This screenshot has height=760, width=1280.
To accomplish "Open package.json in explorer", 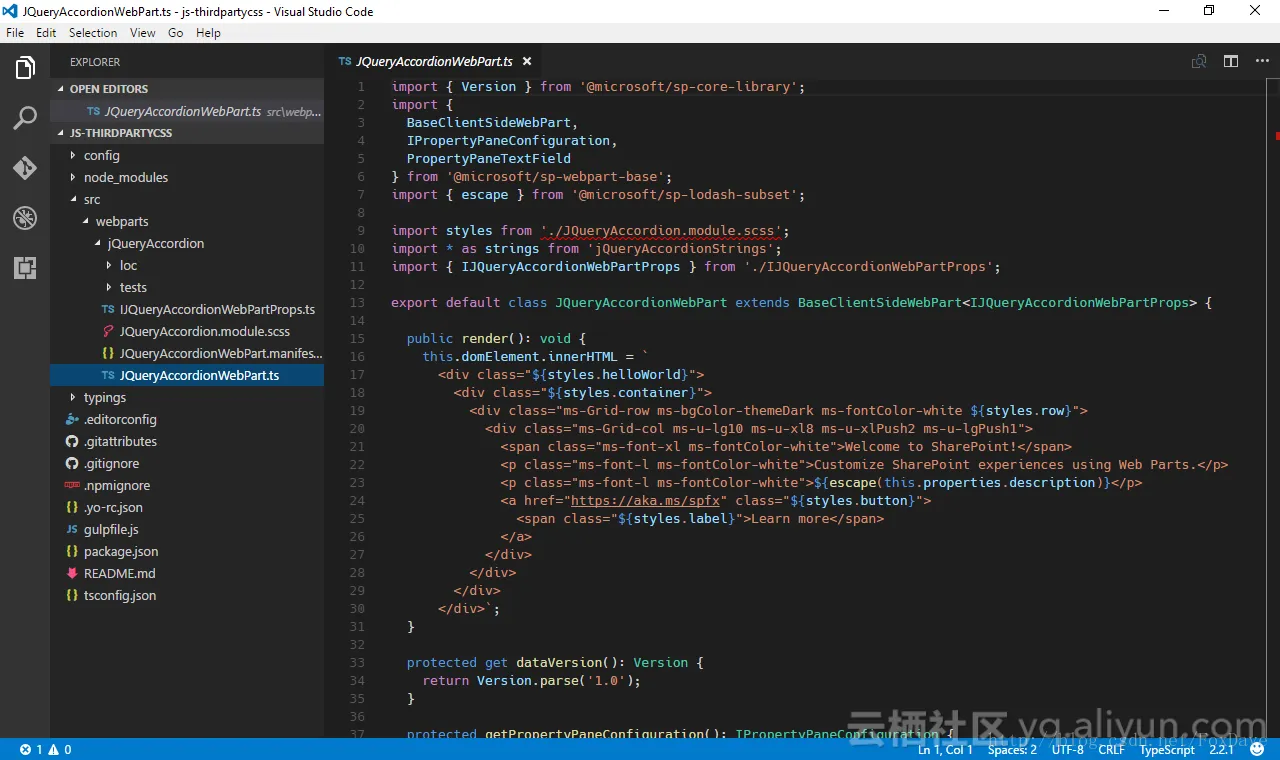I will [187, 551].
